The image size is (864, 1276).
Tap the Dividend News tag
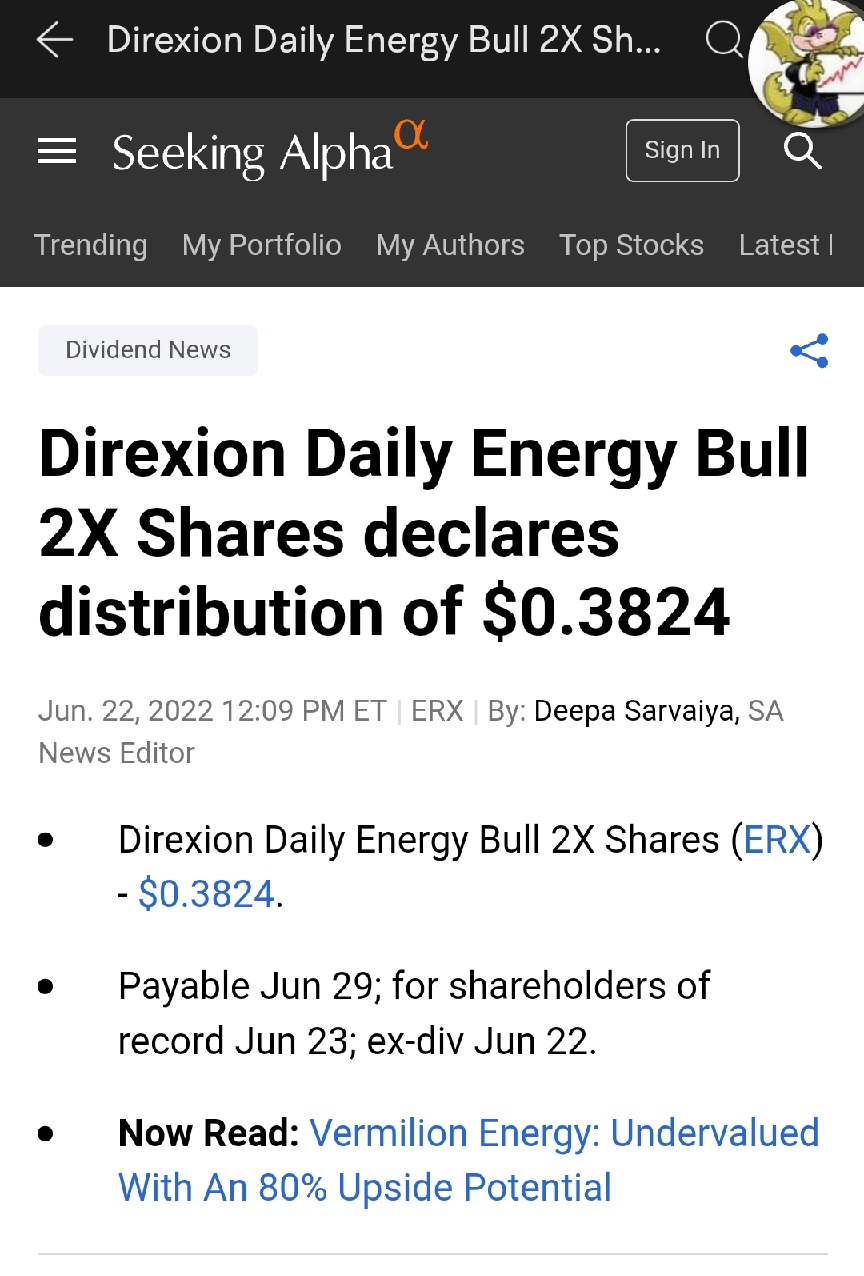point(148,350)
